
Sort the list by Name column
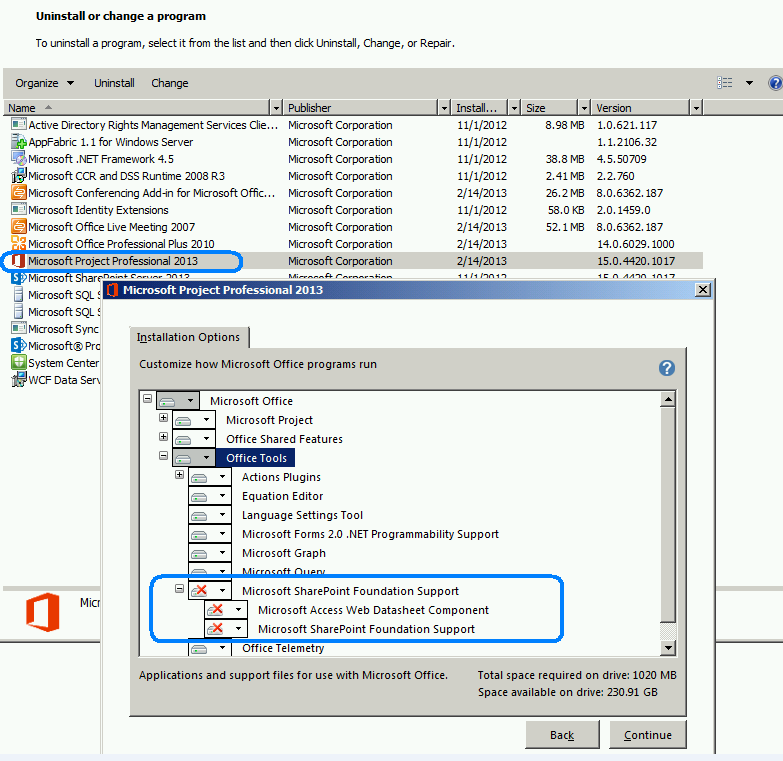click(137, 108)
